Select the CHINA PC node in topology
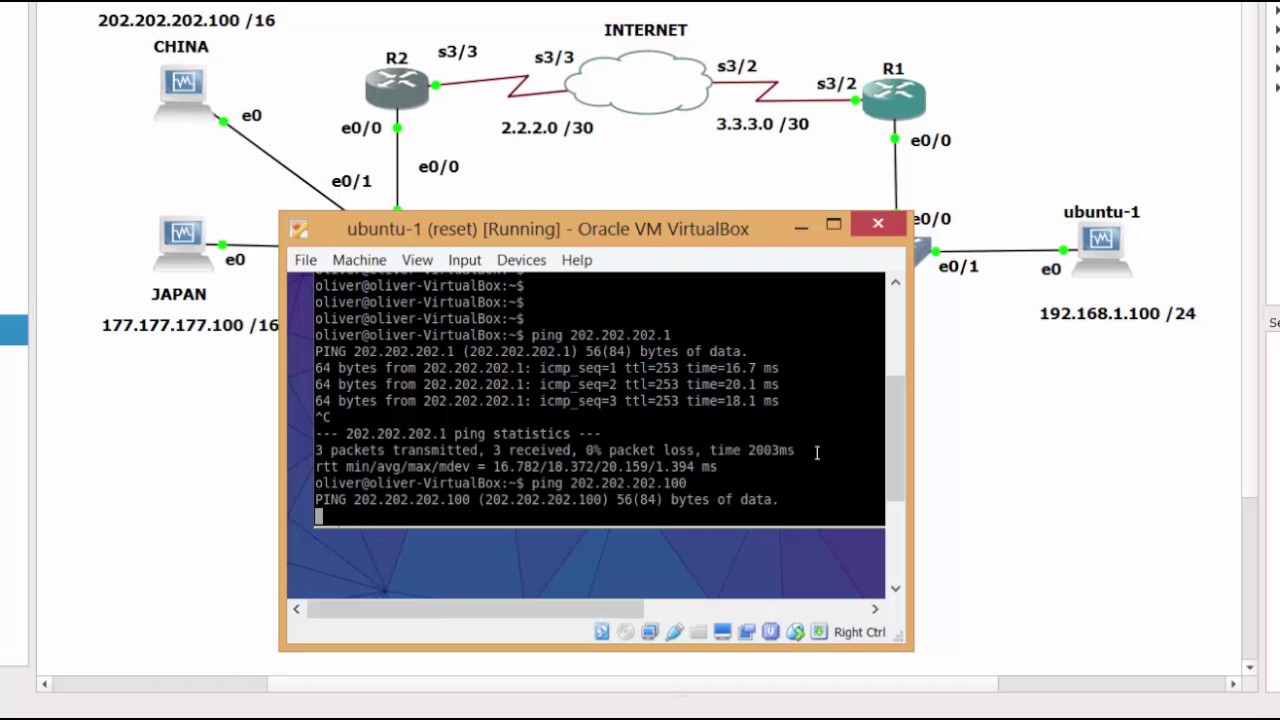The height and width of the screenshot is (720, 1280). 183,95
